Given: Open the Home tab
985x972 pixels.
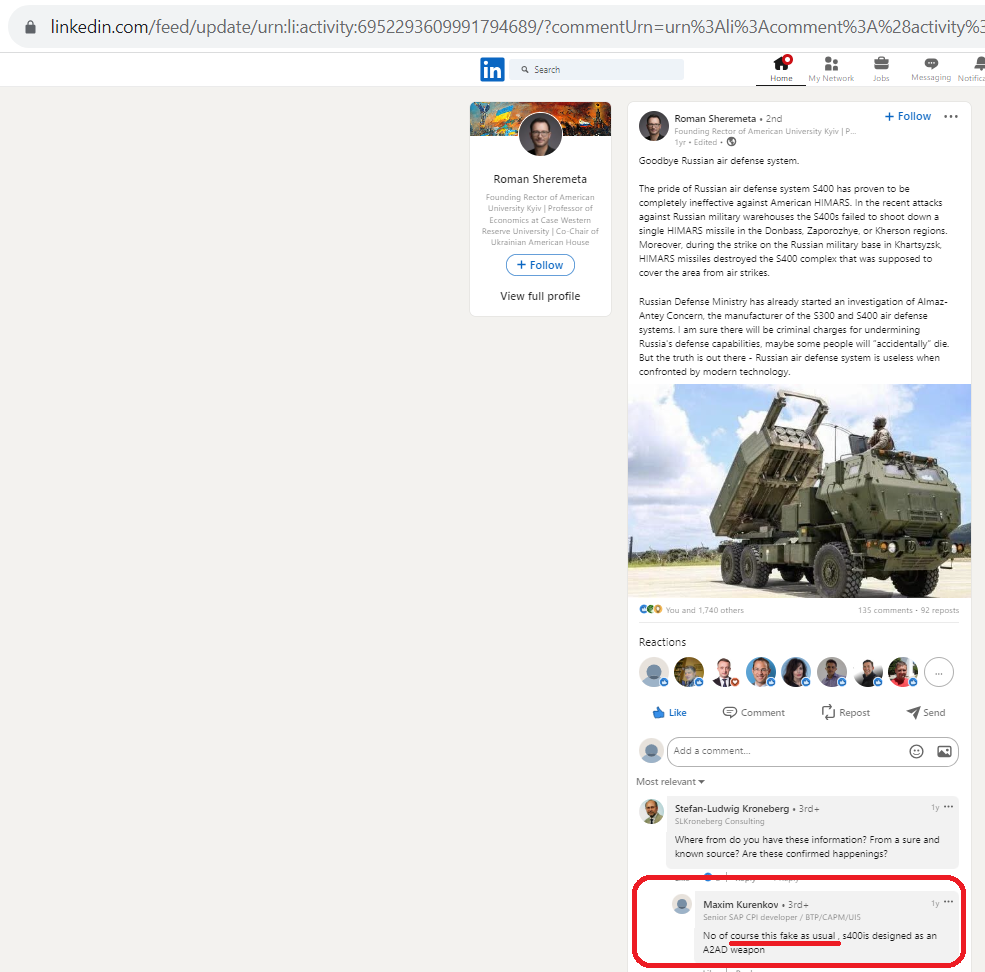Looking at the screenshot, I should (x=781, y=69).
